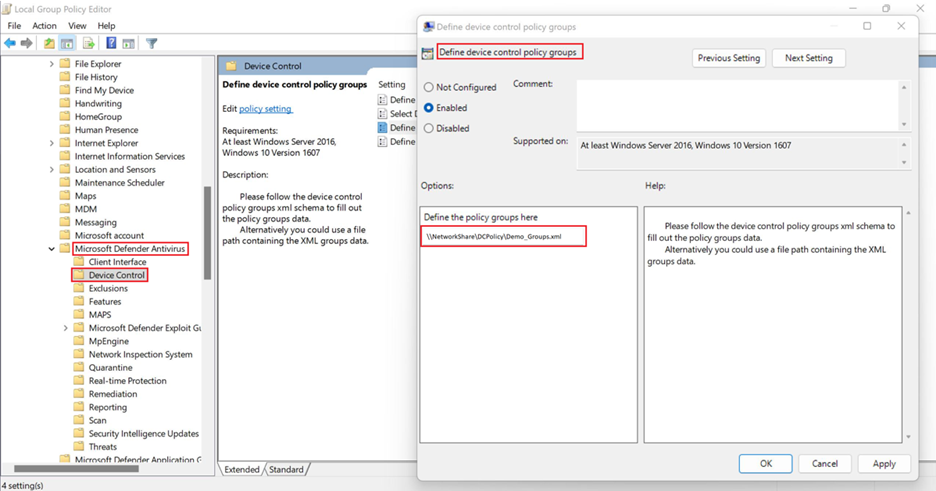Maximize the Define device control dialog
Screen dimensions: 936x491
867,26
